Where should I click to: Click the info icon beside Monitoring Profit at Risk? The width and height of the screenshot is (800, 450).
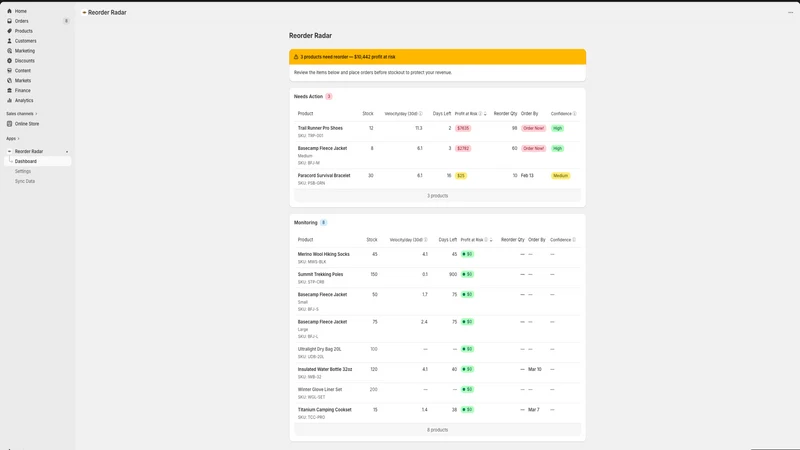(486, 240)
